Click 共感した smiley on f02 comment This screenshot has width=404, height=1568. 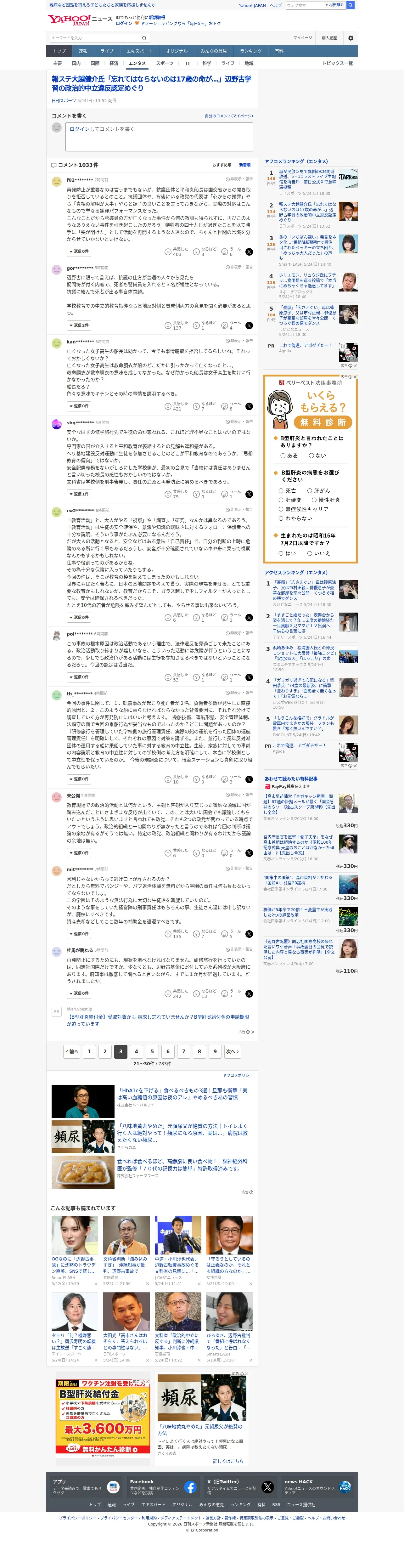[168, 252]
